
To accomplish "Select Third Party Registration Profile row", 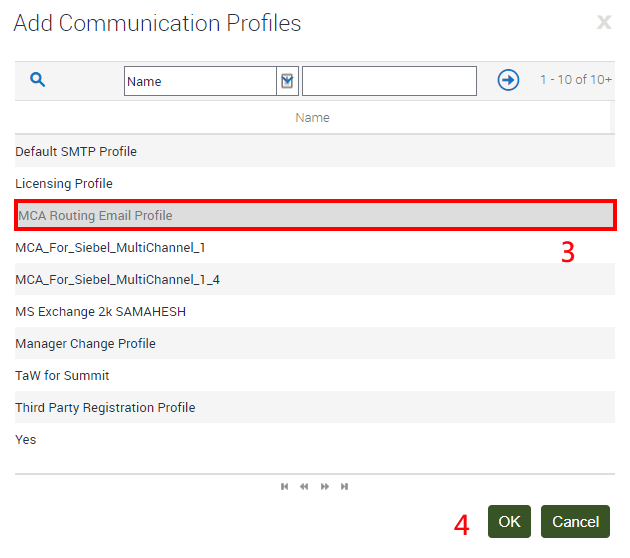I will click(x=315, y=407).
